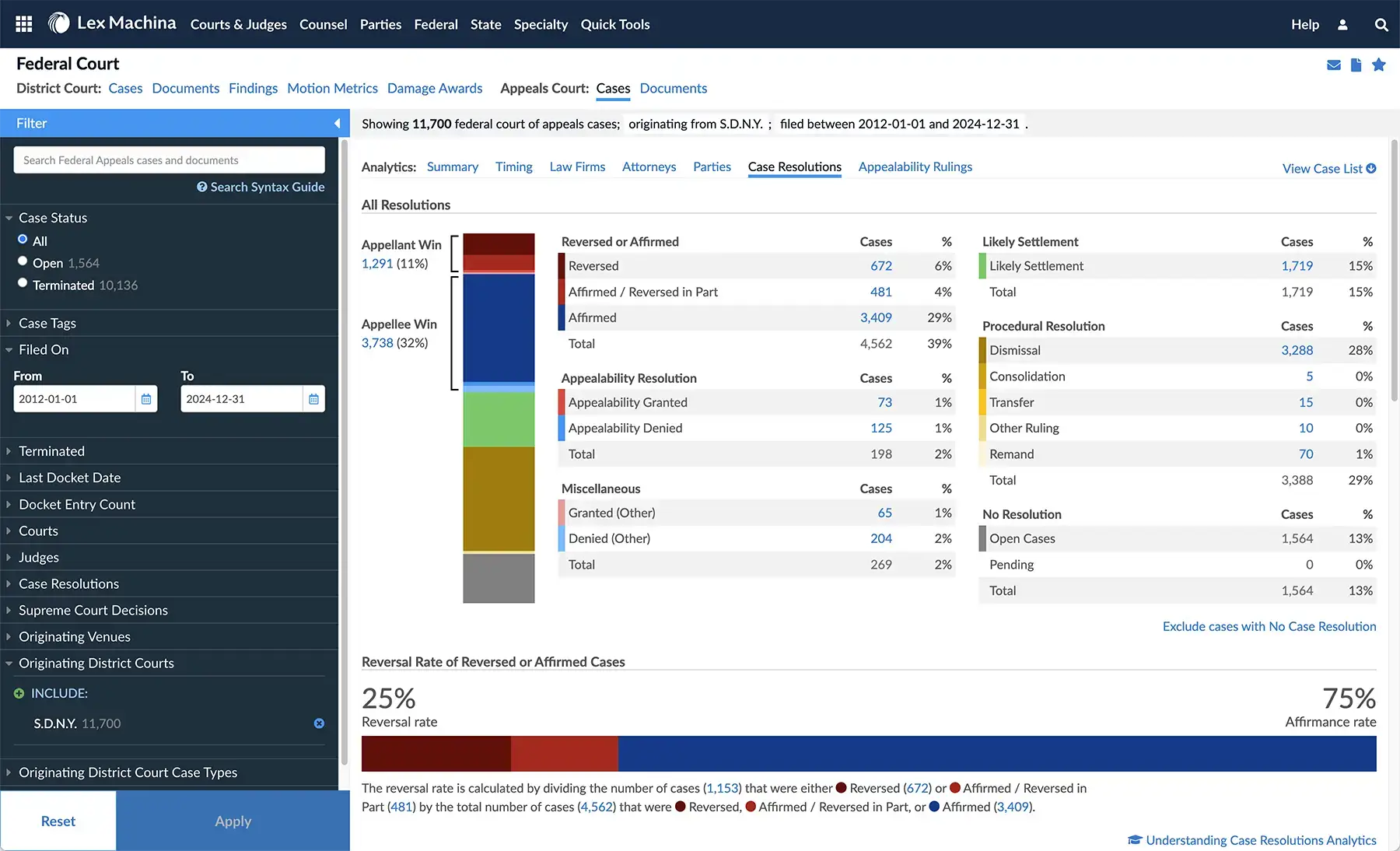Remove the S.D.N.Y. filter via its X icon
1400x851 pixels.
click(x=319, y=723)
